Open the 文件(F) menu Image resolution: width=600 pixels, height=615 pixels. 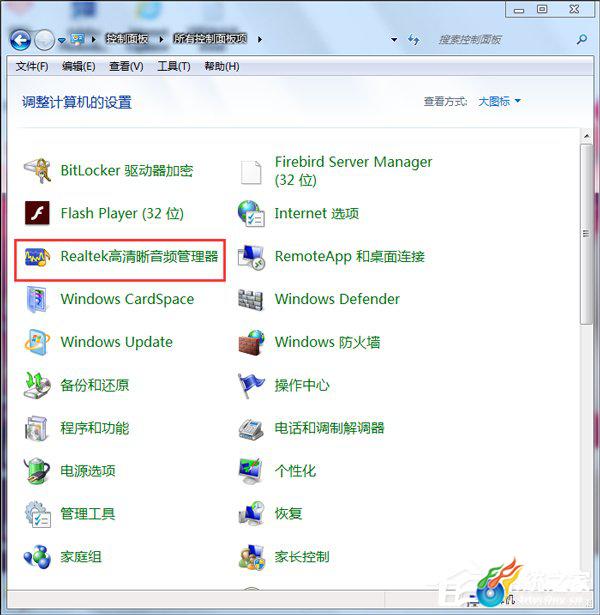click(x=32, y=66)
